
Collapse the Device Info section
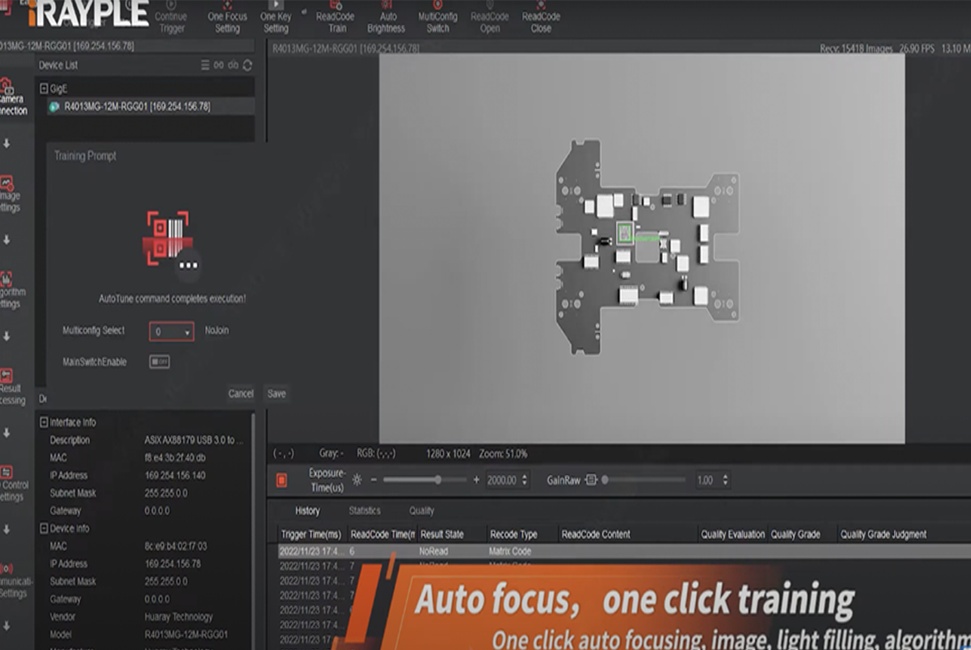(x=43, y=528)
